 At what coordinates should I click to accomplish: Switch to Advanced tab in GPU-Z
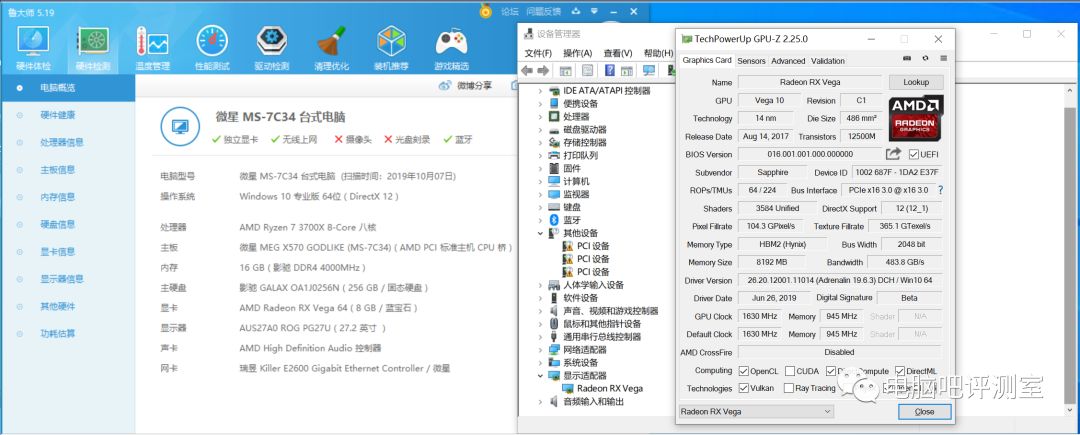(x=788, y=61)
